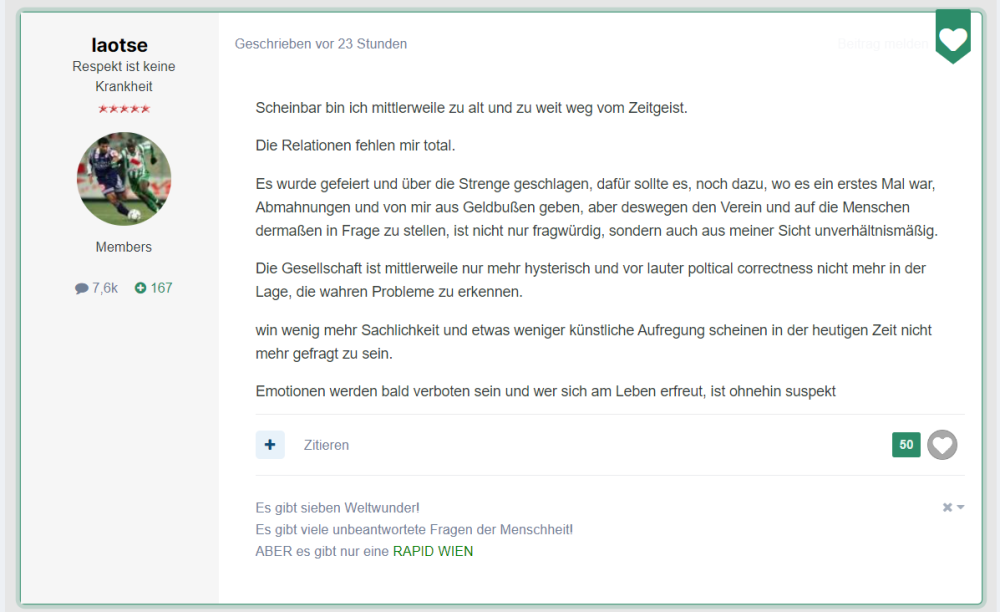
Task: Click the first paragraph starting with 'Scheinbar'
Action: (471, 108)
